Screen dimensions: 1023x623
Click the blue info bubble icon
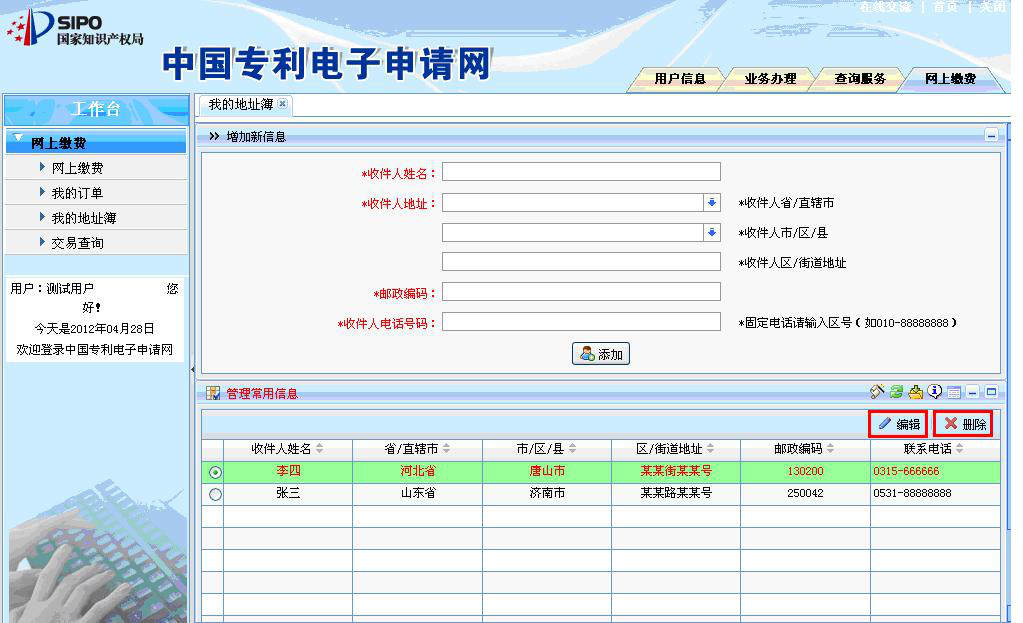point(935,392)
